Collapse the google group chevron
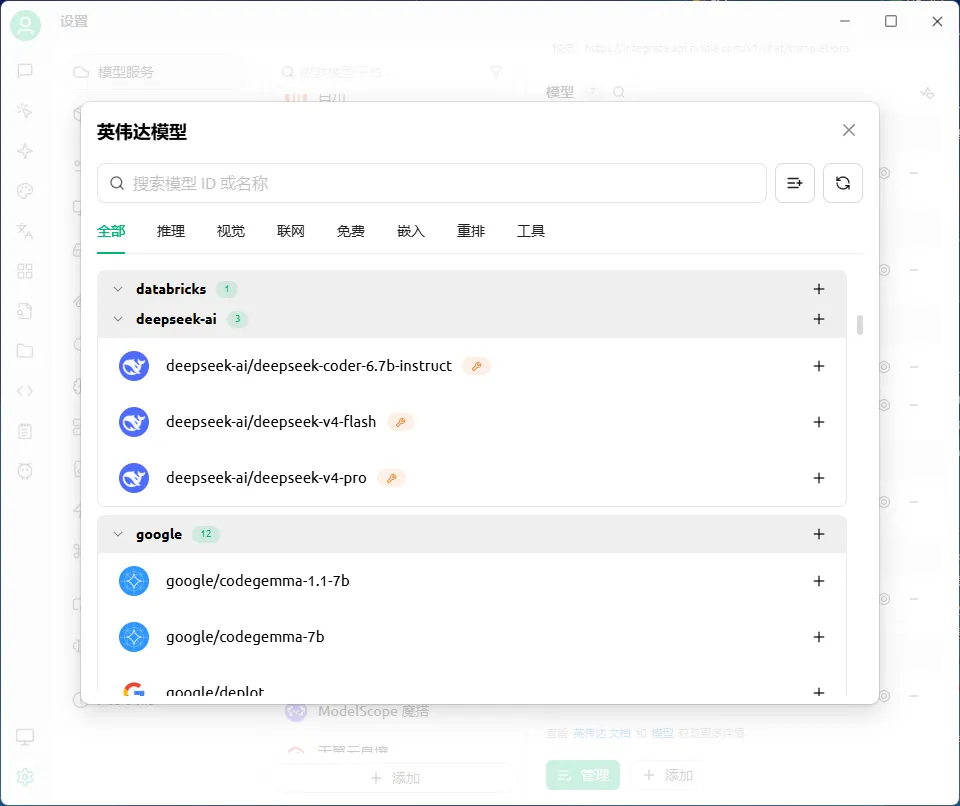 click(x=118, y=534)
